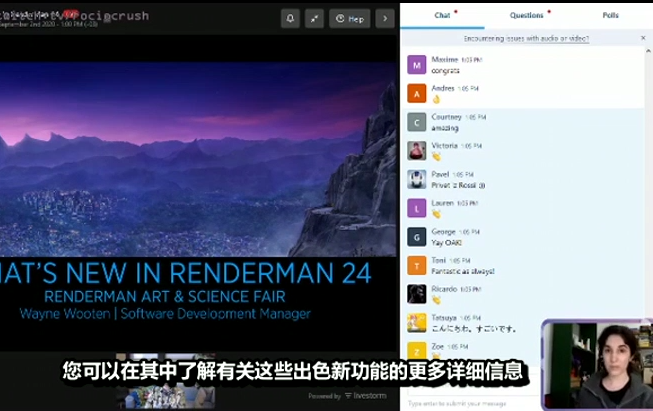Click Pavel's profile picture avatar
Viewport: 653px width, 411px height.
416,180
